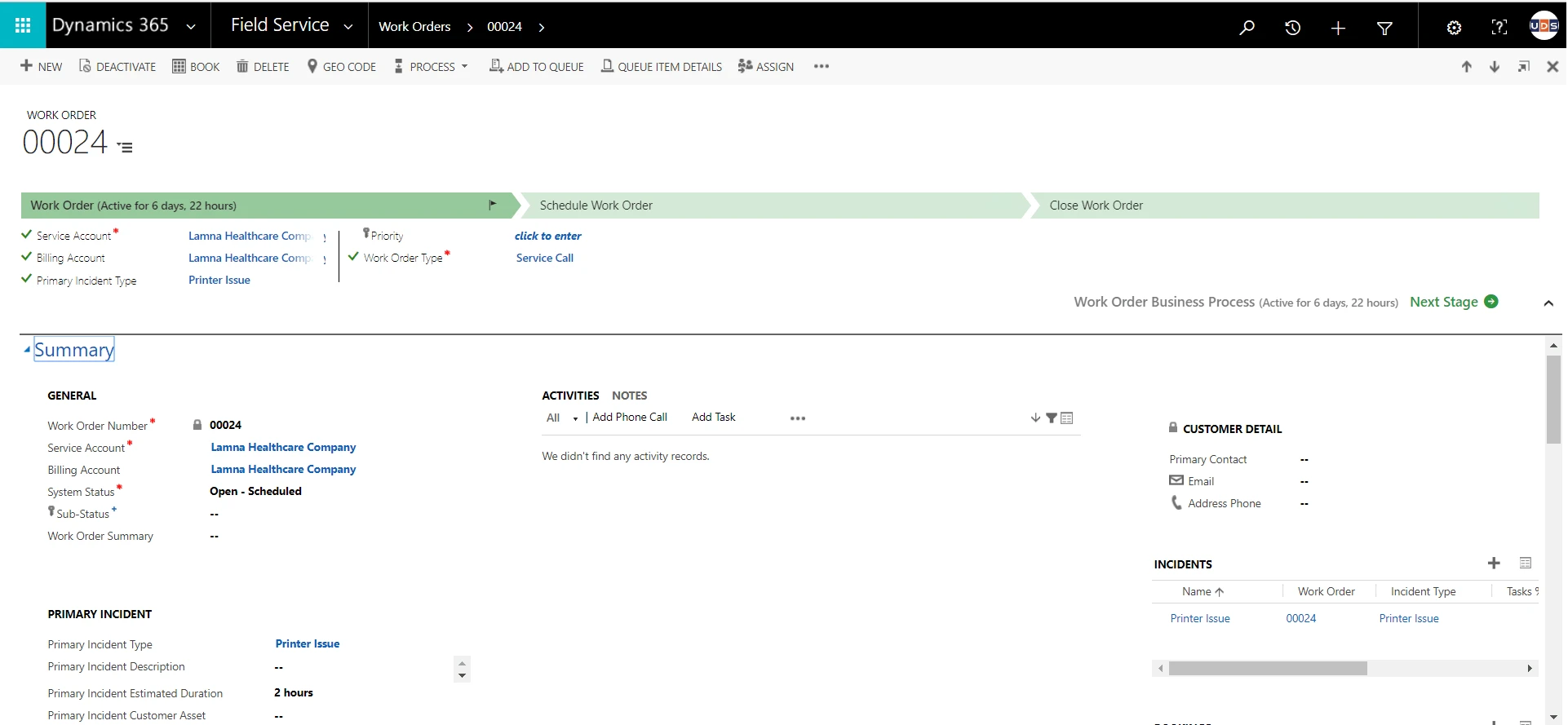Deactivate this work order
This screenshot has width=1568, height=725.
(117, 66)
